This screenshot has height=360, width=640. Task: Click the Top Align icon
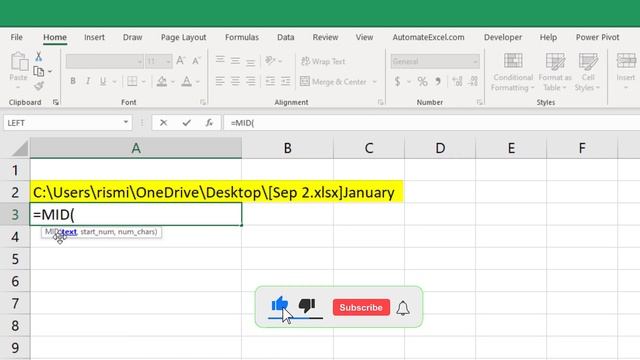220,60
